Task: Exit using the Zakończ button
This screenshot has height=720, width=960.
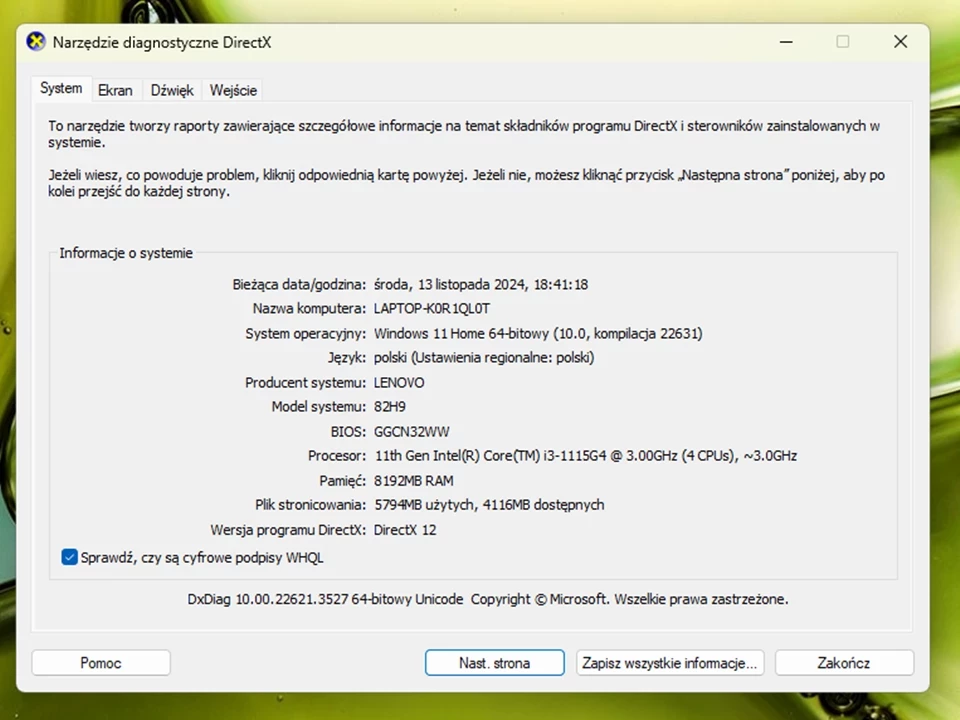Action: pyautogui.click(x=844, y=663)
